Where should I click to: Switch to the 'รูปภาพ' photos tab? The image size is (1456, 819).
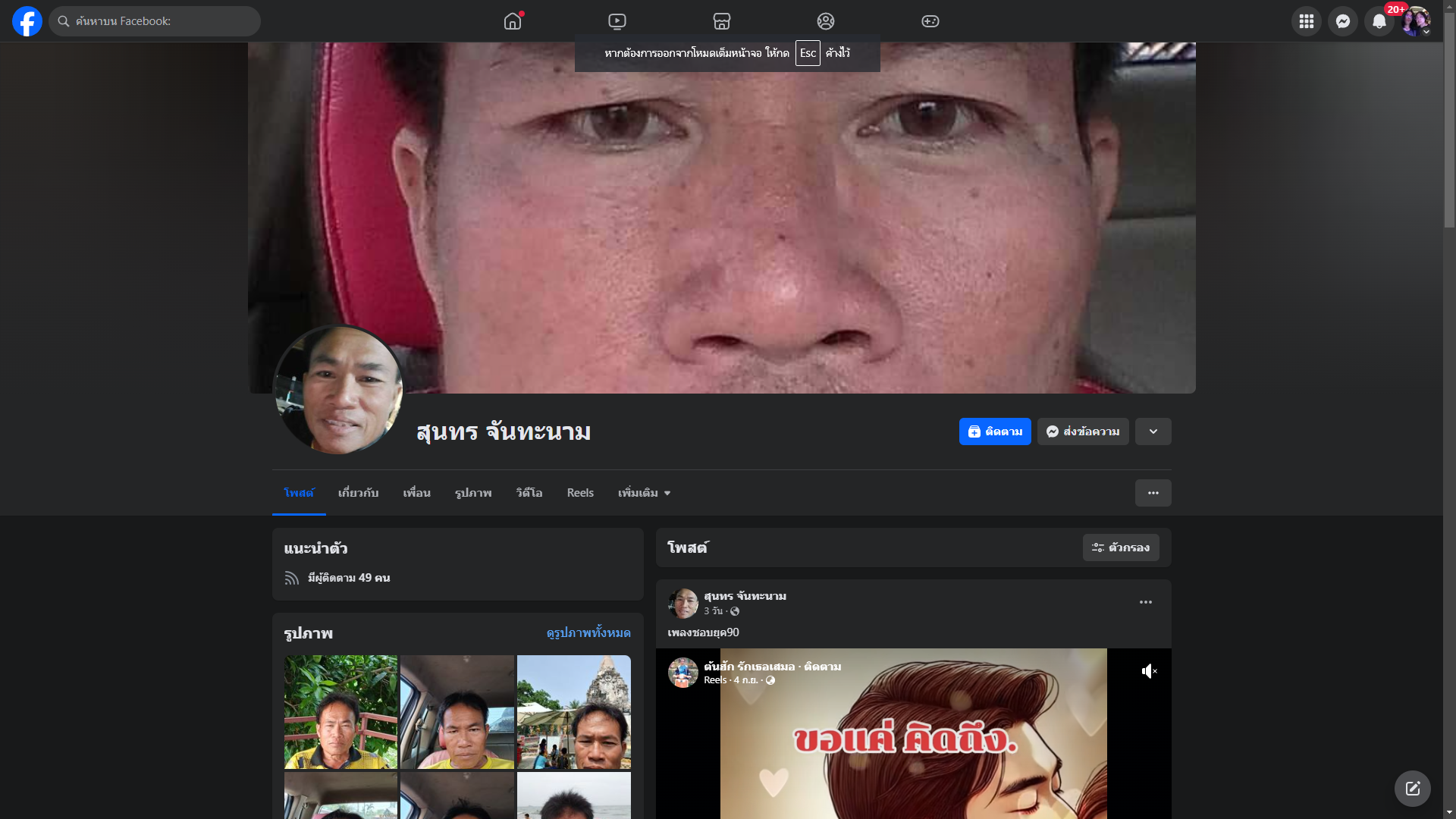473,493
